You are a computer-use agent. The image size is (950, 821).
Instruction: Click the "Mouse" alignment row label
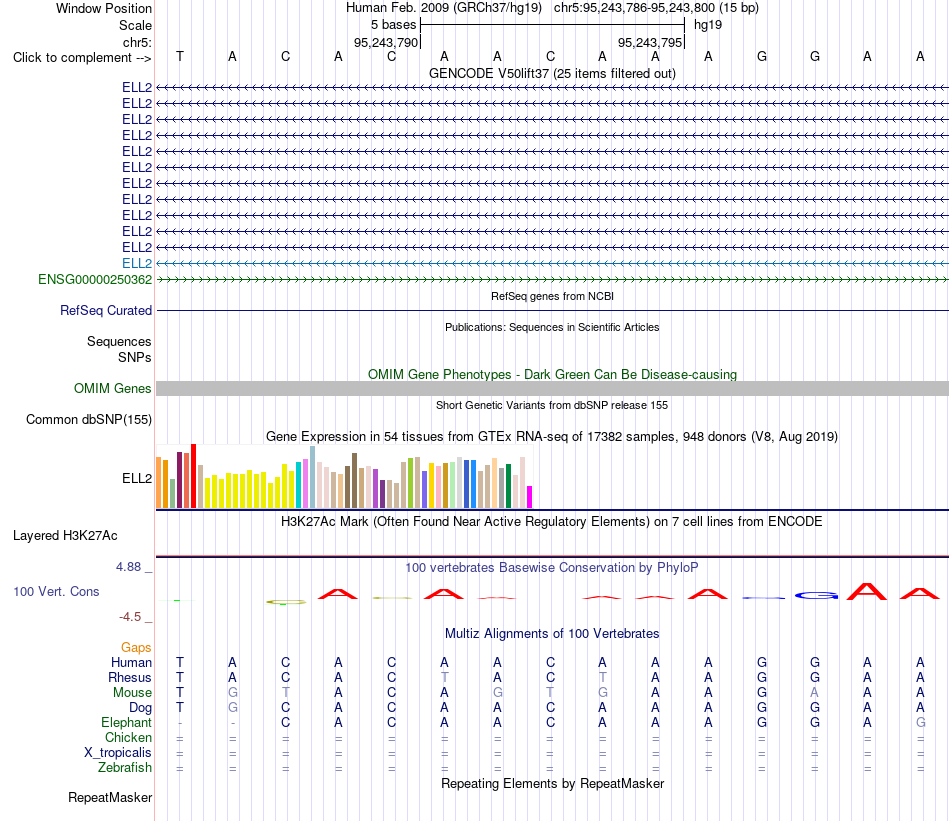pyautogui.click(x=132, y=693)
